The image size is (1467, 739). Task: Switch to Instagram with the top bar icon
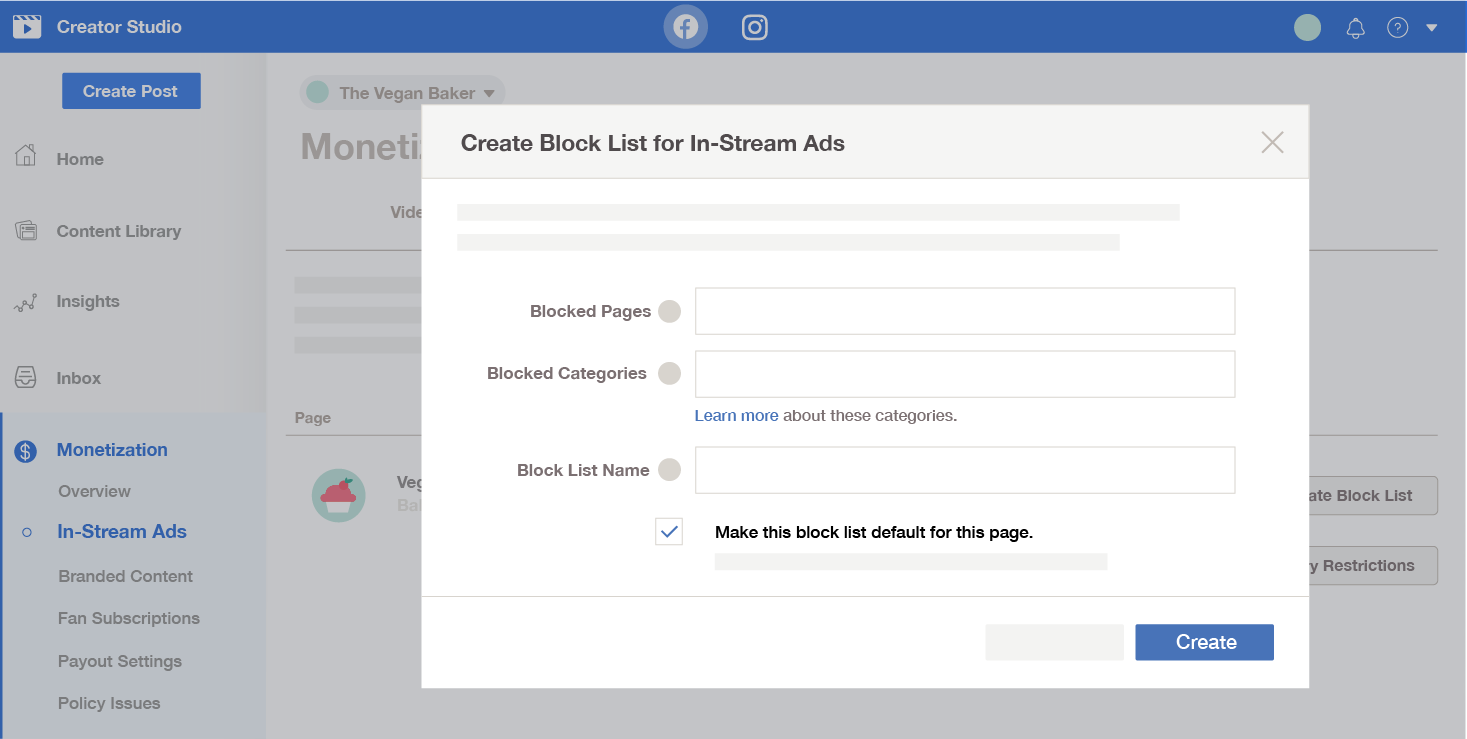[754, 26]
